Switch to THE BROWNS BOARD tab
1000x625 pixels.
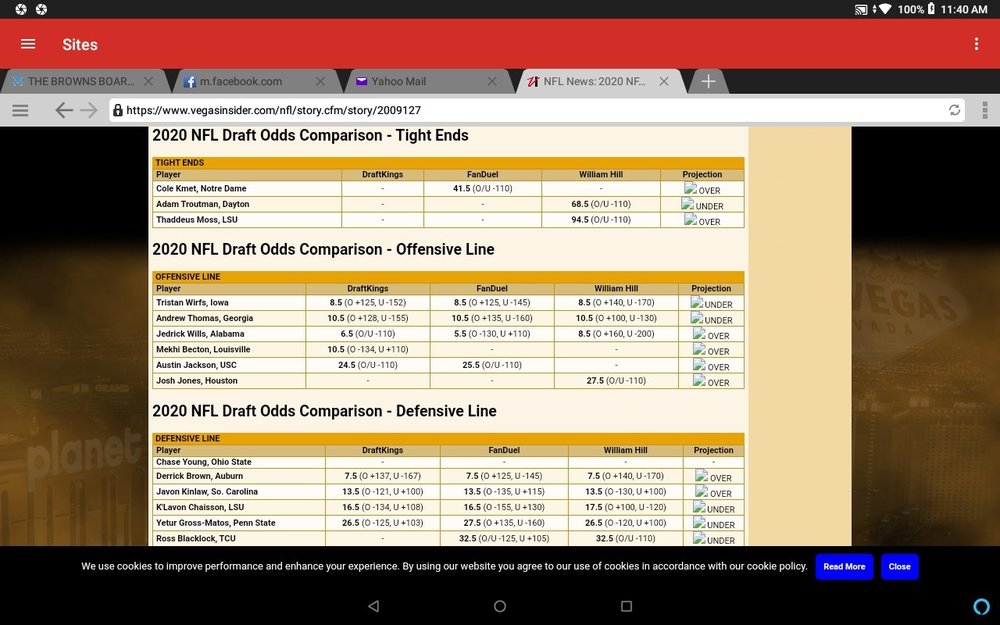point(81,82)
